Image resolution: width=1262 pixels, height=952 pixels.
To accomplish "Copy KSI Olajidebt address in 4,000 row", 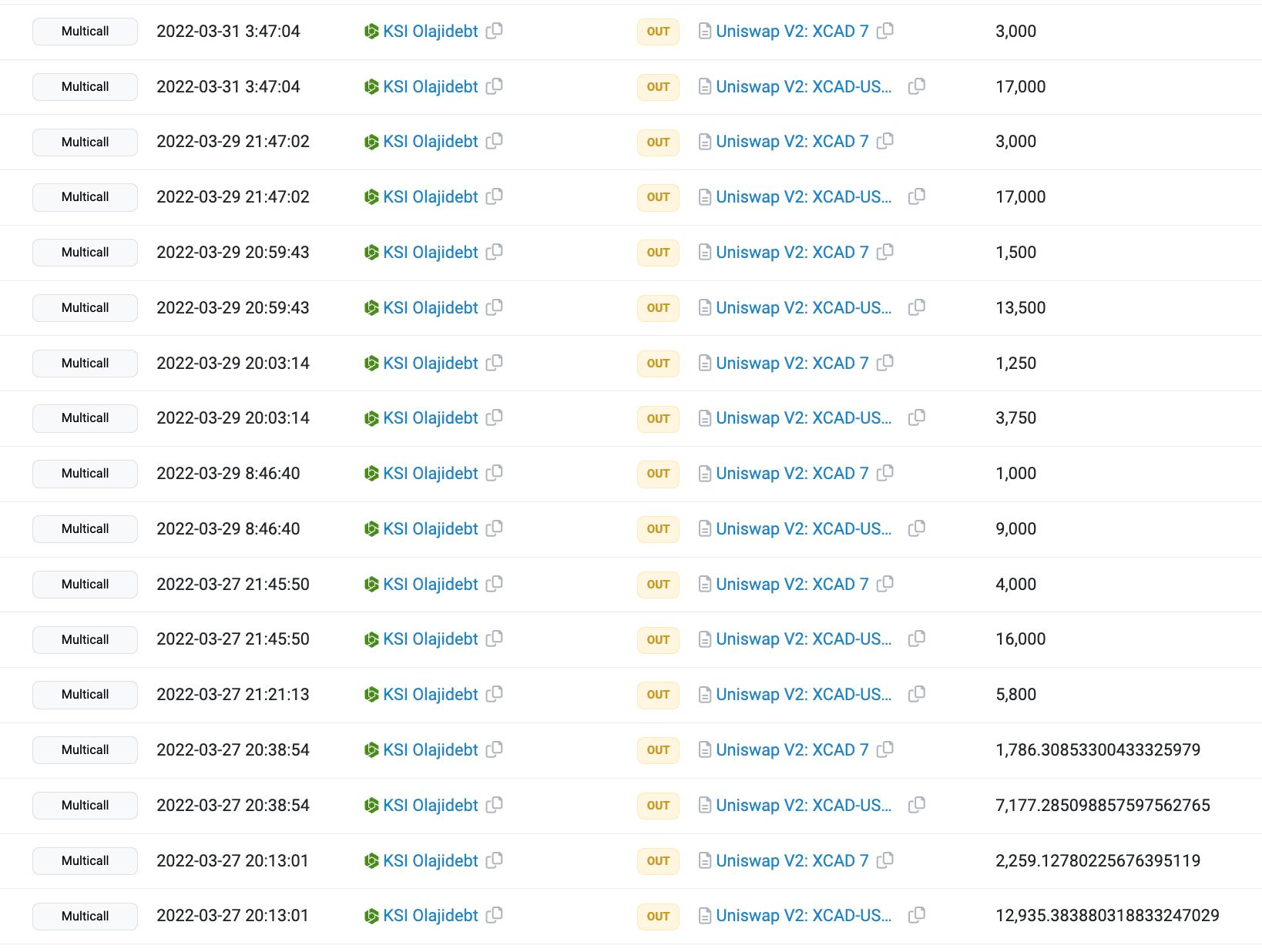I will tap(495, 584).
